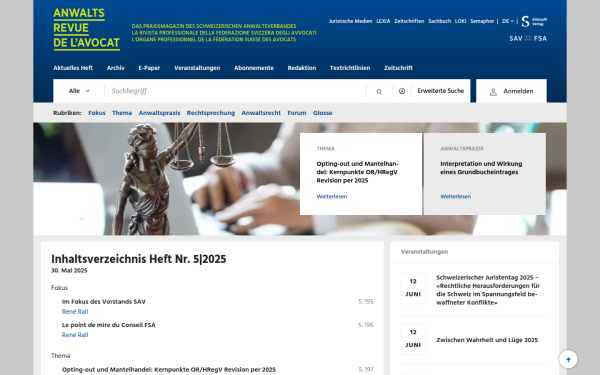Select the Thema rubric link
Image resolution: width=600 pixels, height=375 pixels.
[122, 113]
